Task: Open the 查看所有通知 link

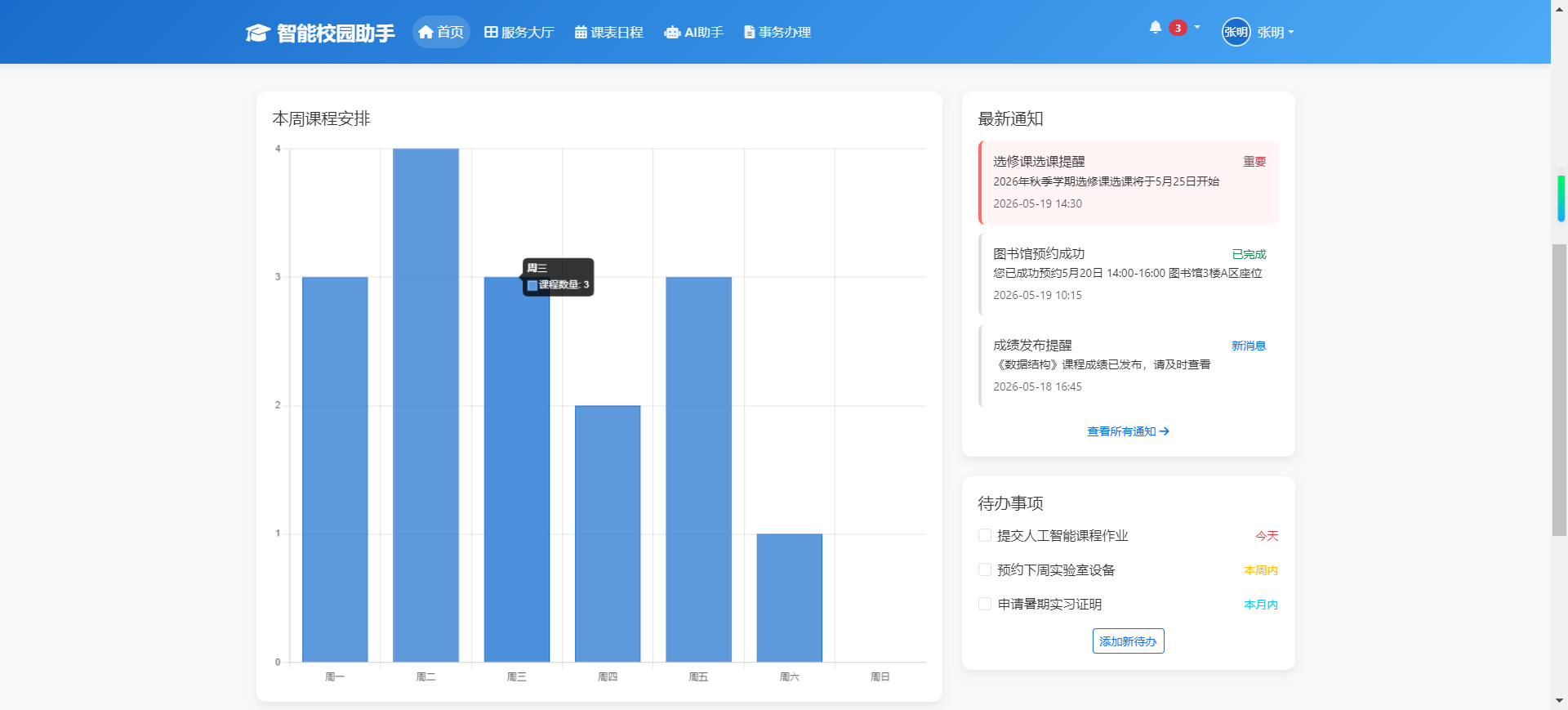Action: [x=1128, y=431]
